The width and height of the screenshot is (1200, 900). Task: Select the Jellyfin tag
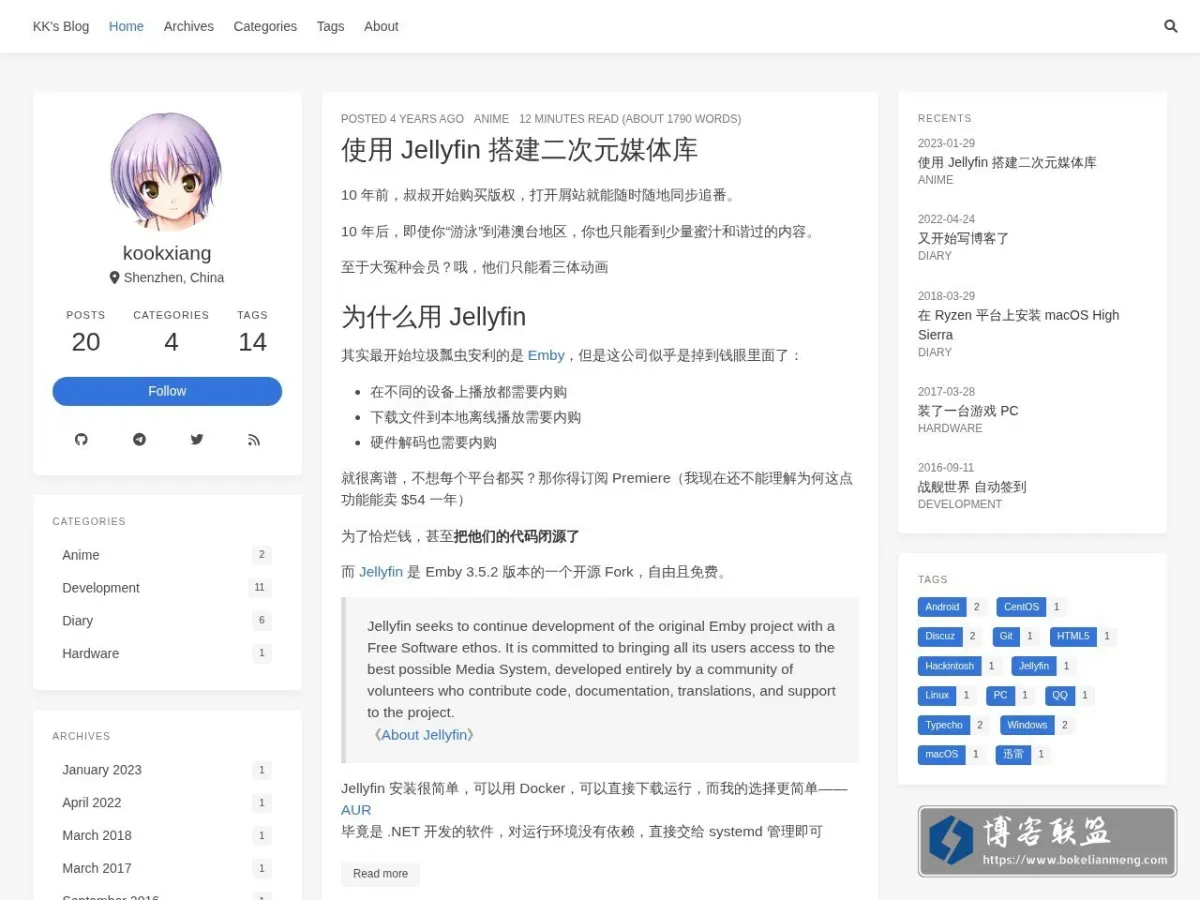pos(1034,666)
